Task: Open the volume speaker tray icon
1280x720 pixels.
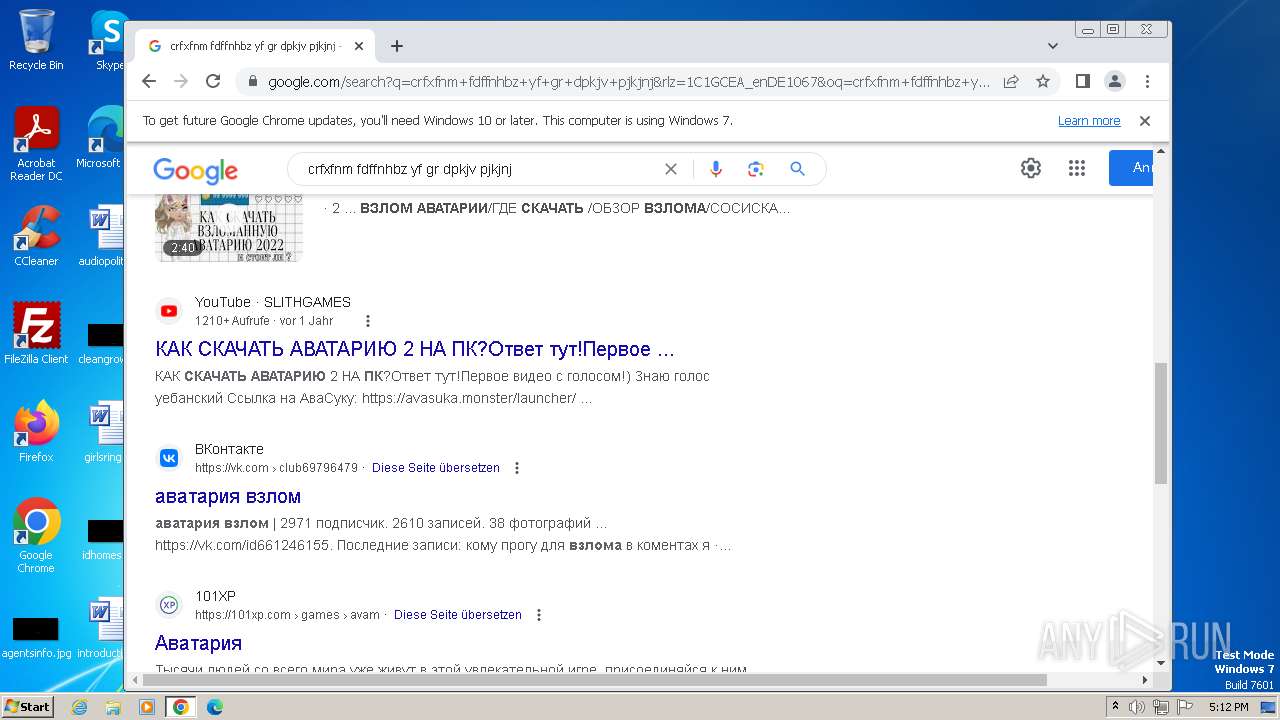Action: click(x=1137, y=707)
